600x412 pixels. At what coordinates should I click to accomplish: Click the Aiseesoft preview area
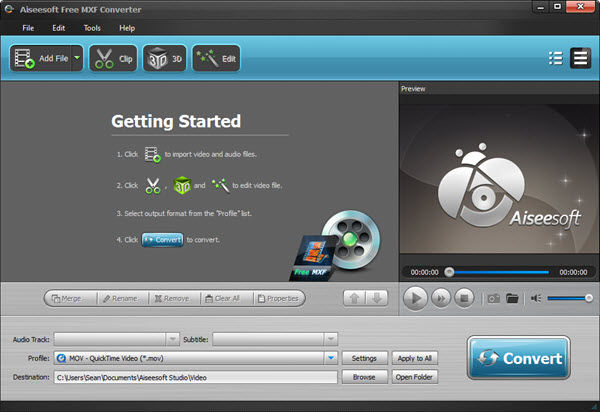(x=499, y=178)
